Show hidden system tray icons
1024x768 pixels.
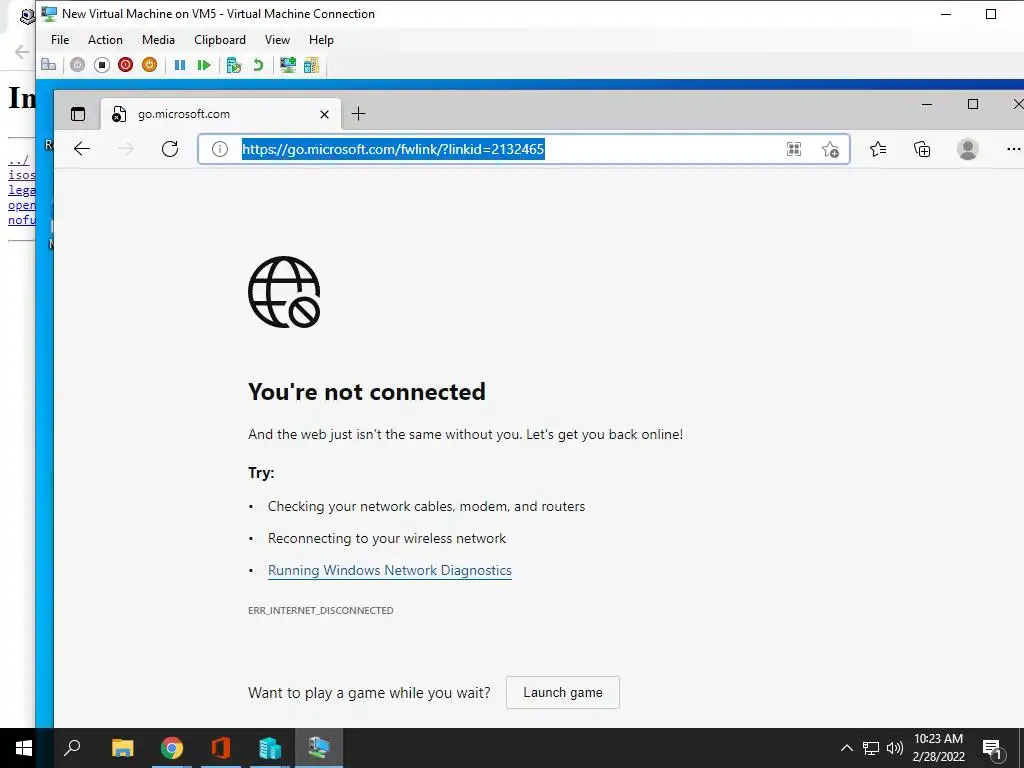pyautogui.click(x=846, y=748)
